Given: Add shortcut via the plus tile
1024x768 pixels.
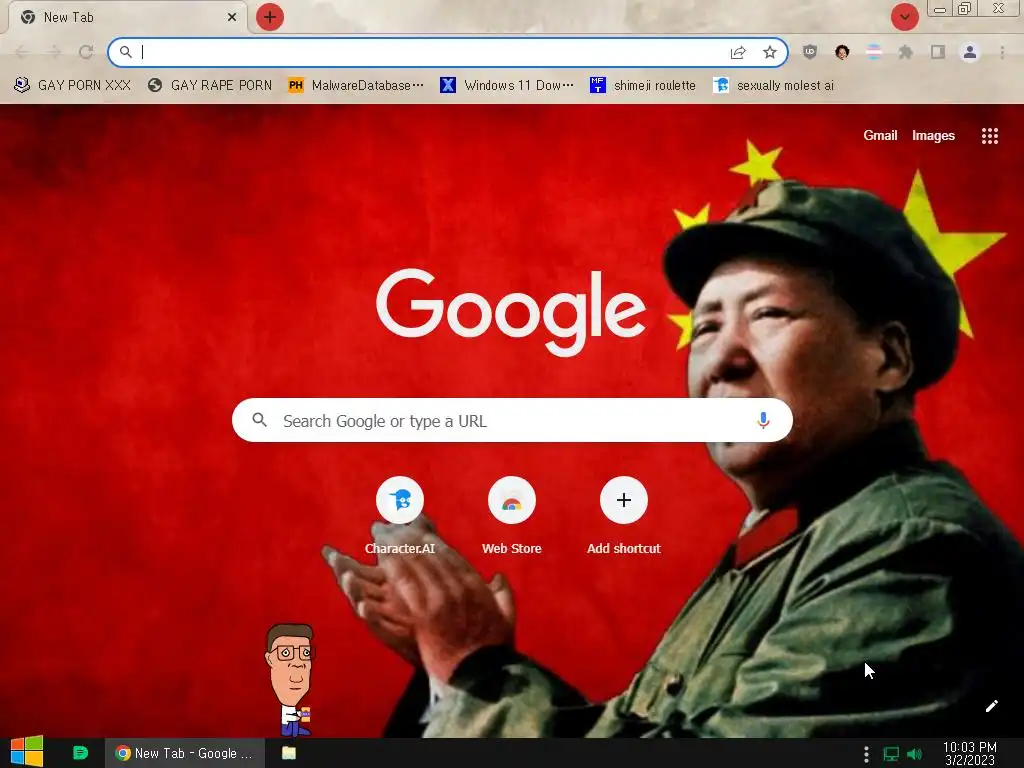Looking at the screenshot, I should pos(624,516).
